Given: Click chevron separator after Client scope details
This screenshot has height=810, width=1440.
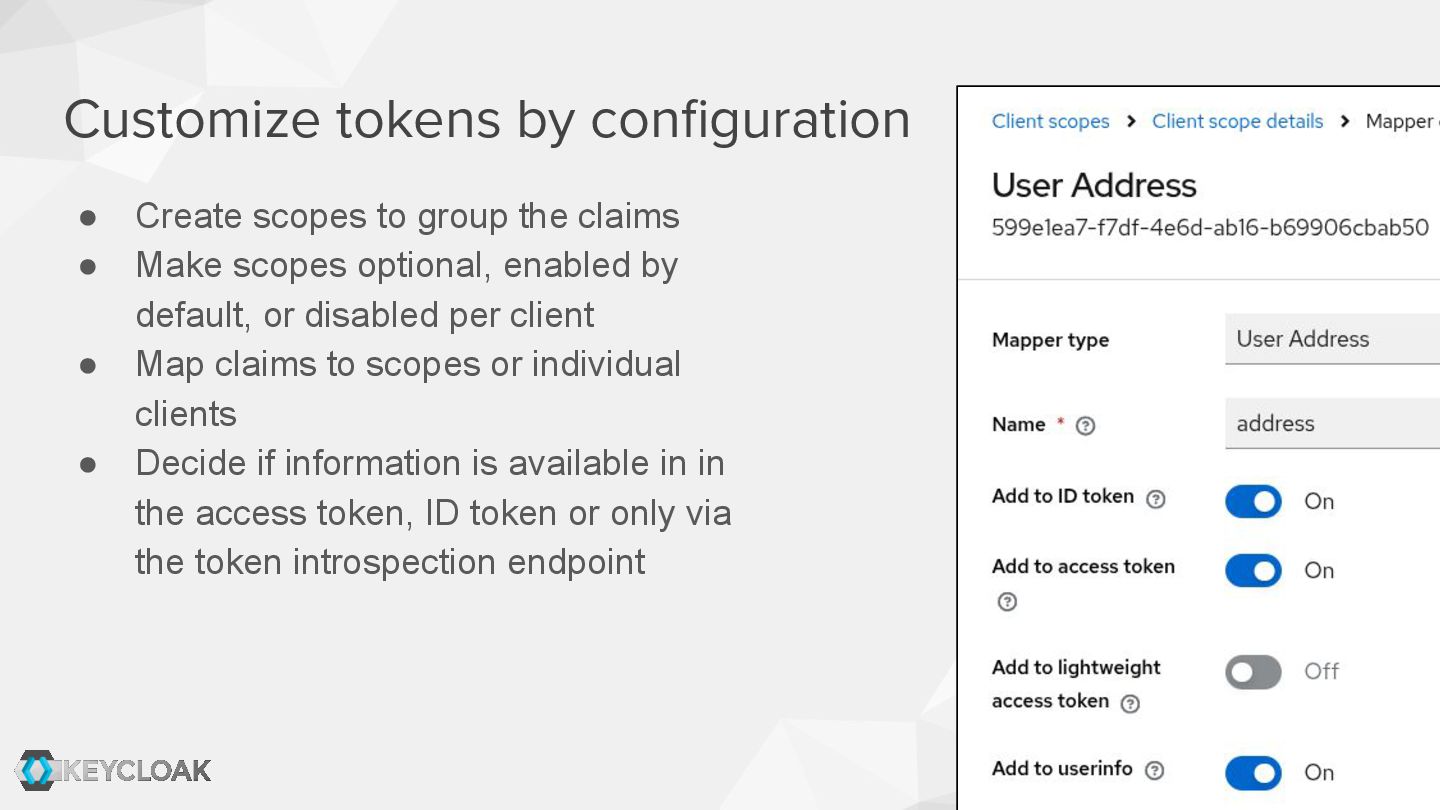Looking at the screenshot, I should [x=1345, y=121].
